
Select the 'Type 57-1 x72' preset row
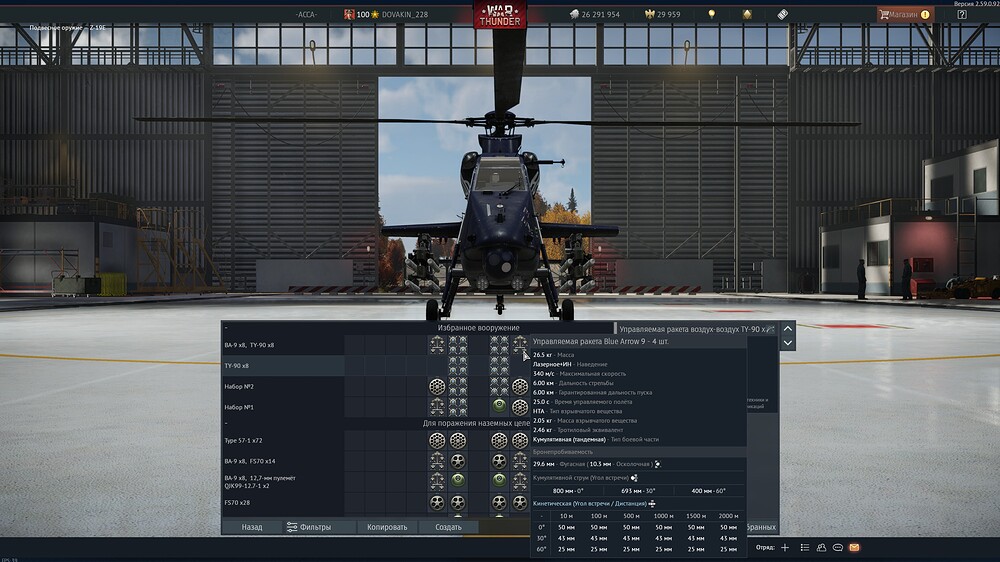click(283, 440)
